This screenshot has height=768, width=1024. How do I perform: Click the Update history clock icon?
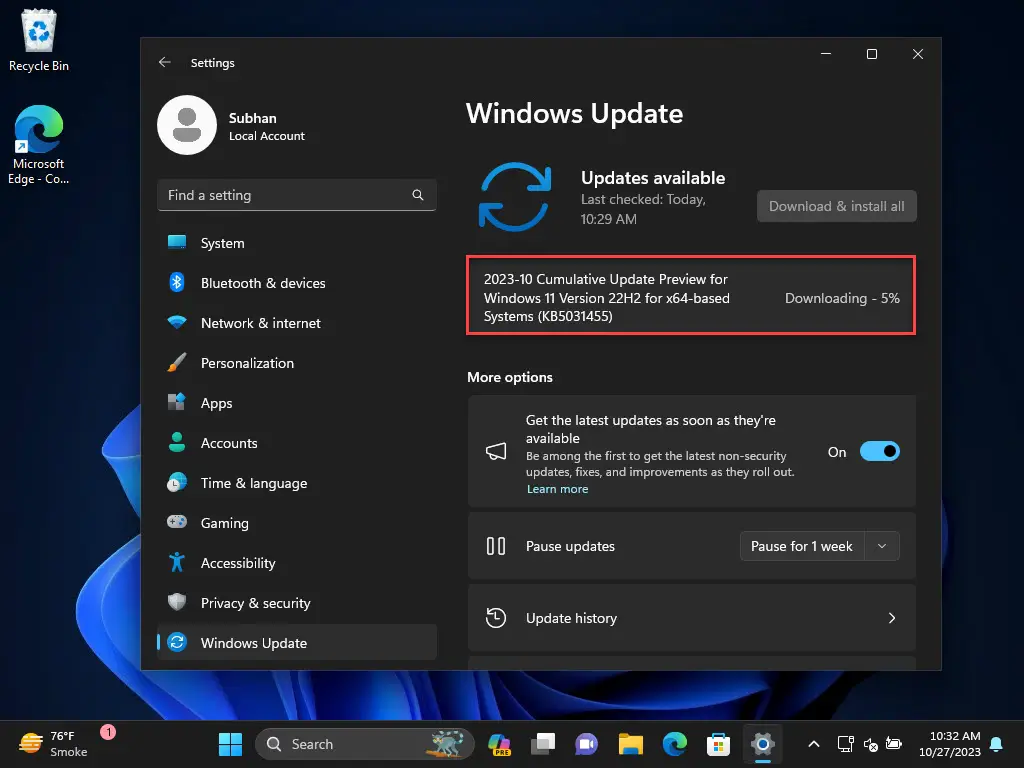tap(496, 618)
